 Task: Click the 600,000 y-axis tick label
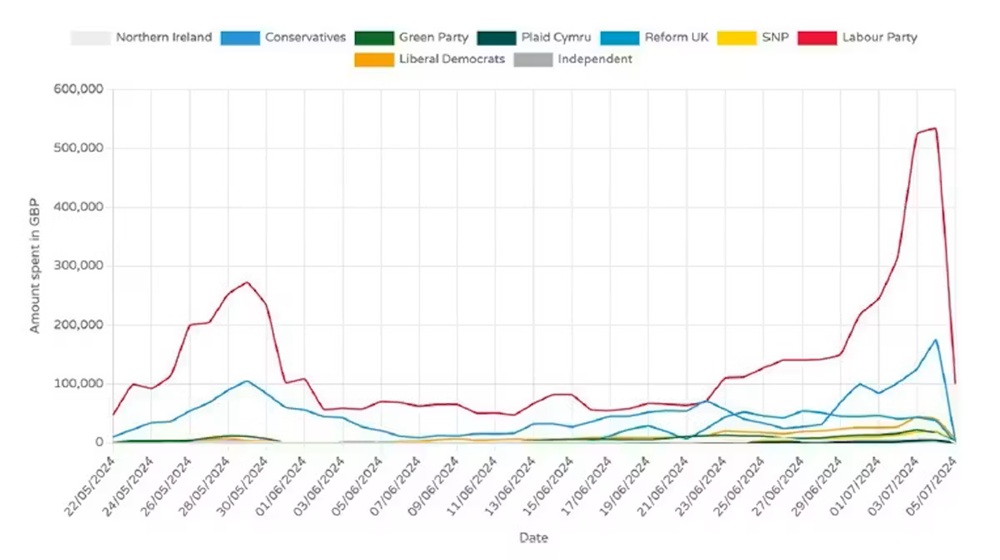point(77,89)
